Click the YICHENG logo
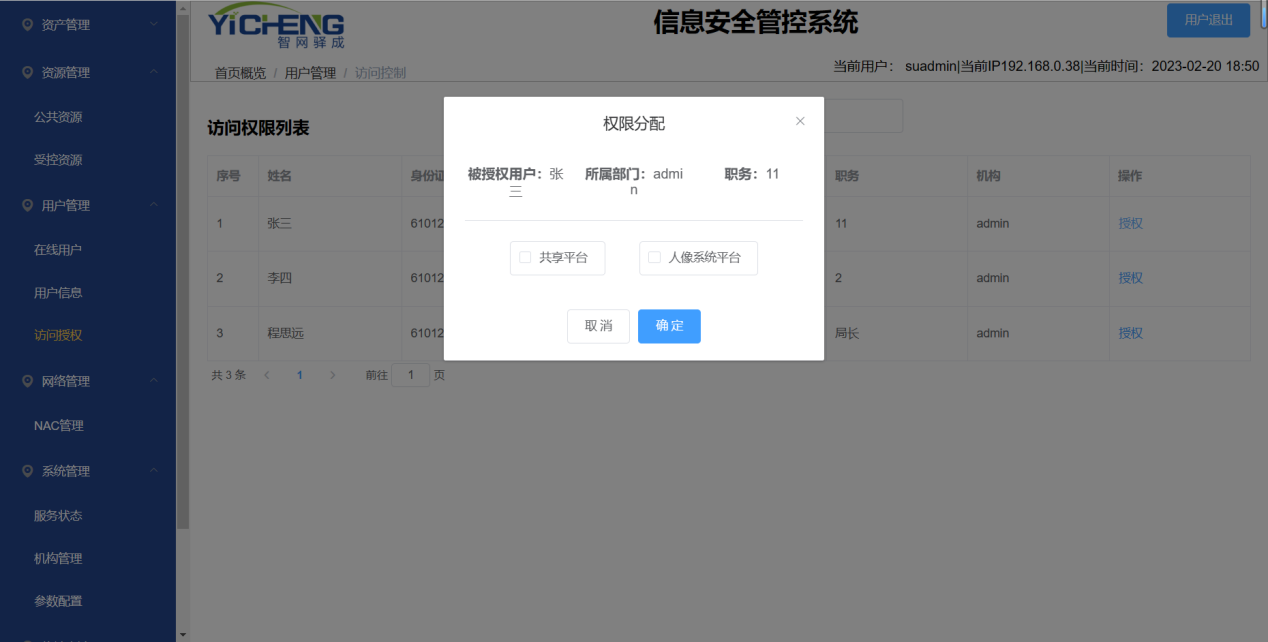 coord(276,26)
